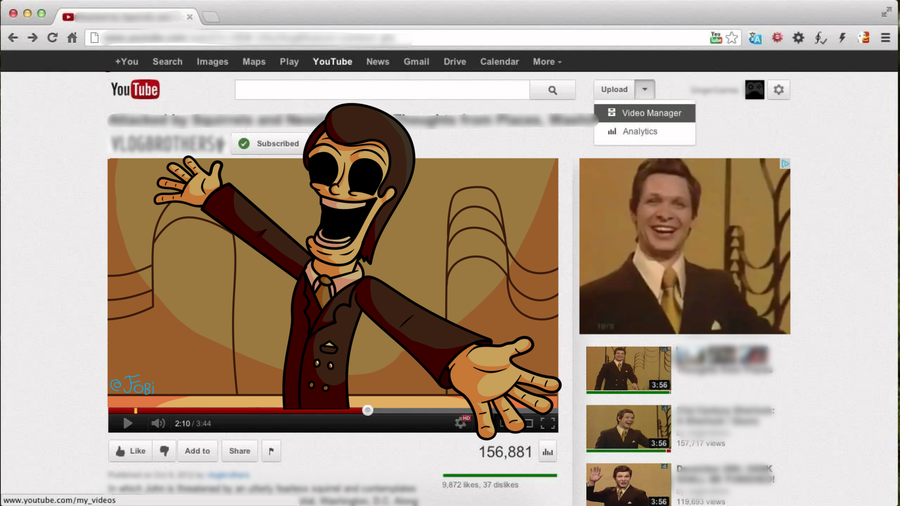
Task: Click YouTube in the Google bar
Action: click(x=332, y=61)
